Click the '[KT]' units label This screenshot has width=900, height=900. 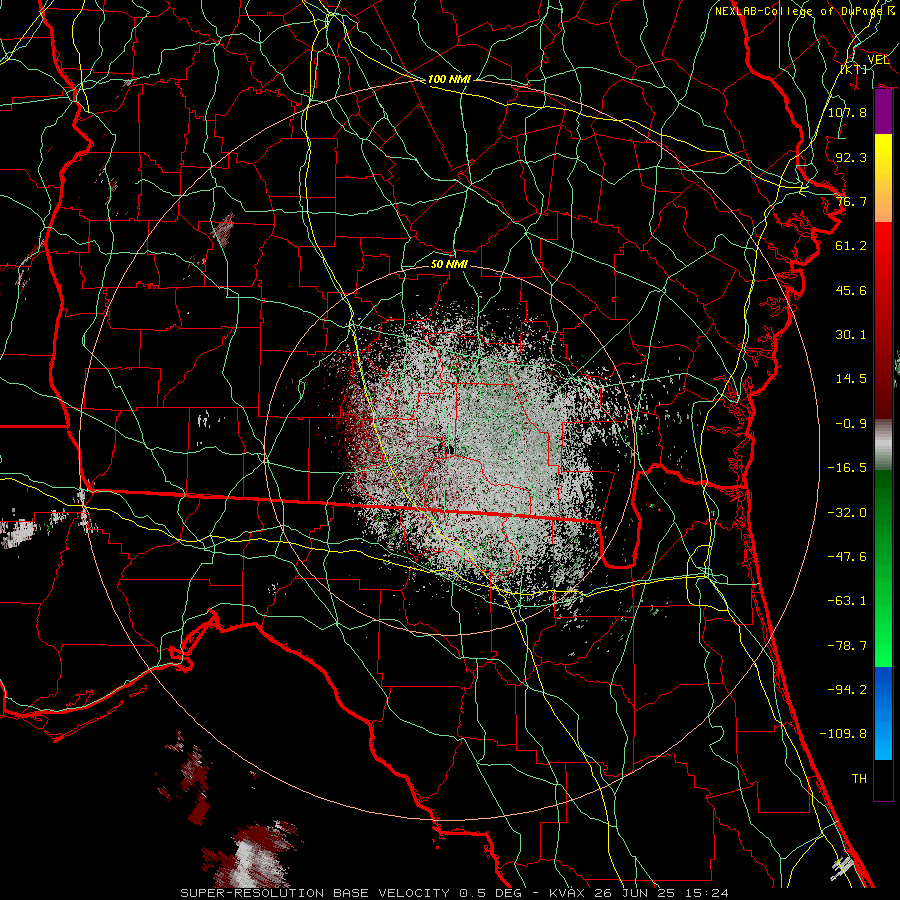click(x=854, y=69)
